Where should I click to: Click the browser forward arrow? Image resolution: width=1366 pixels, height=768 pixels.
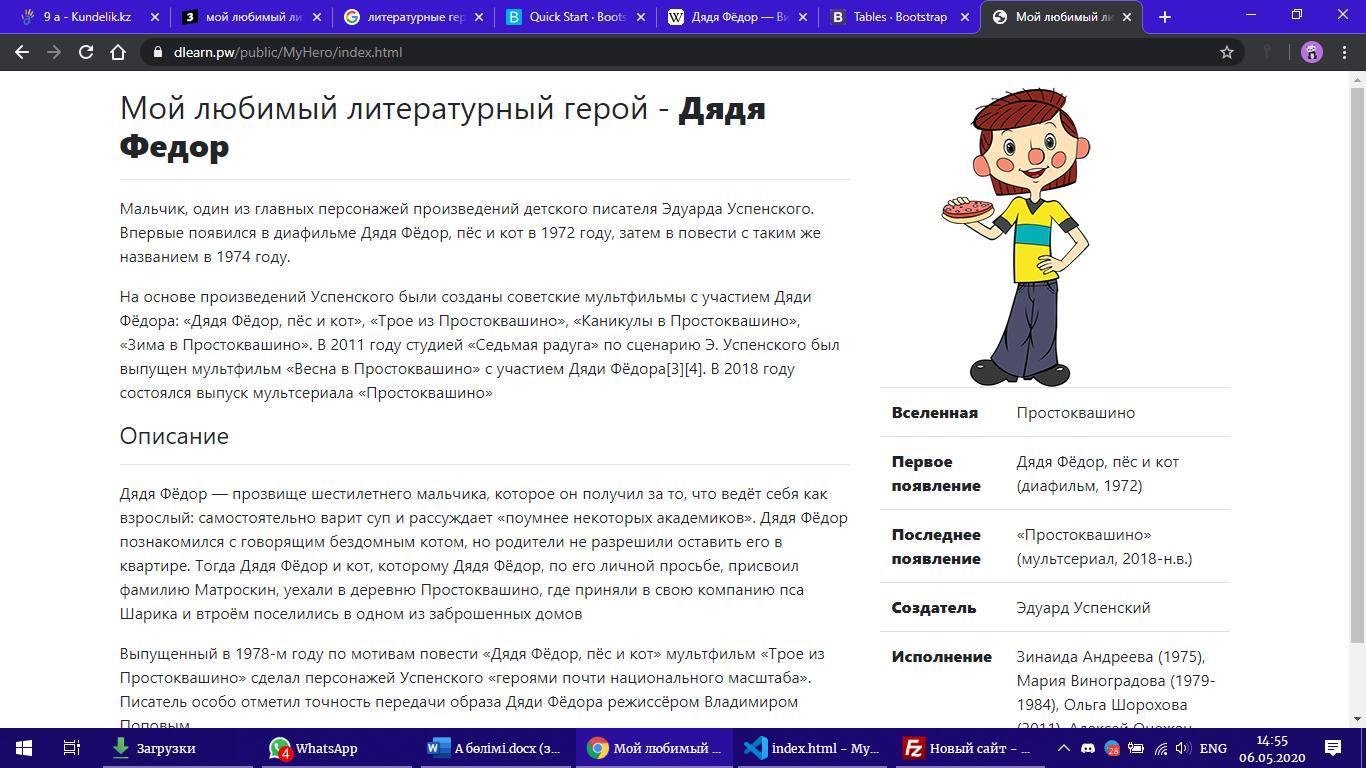click(54, 52)
